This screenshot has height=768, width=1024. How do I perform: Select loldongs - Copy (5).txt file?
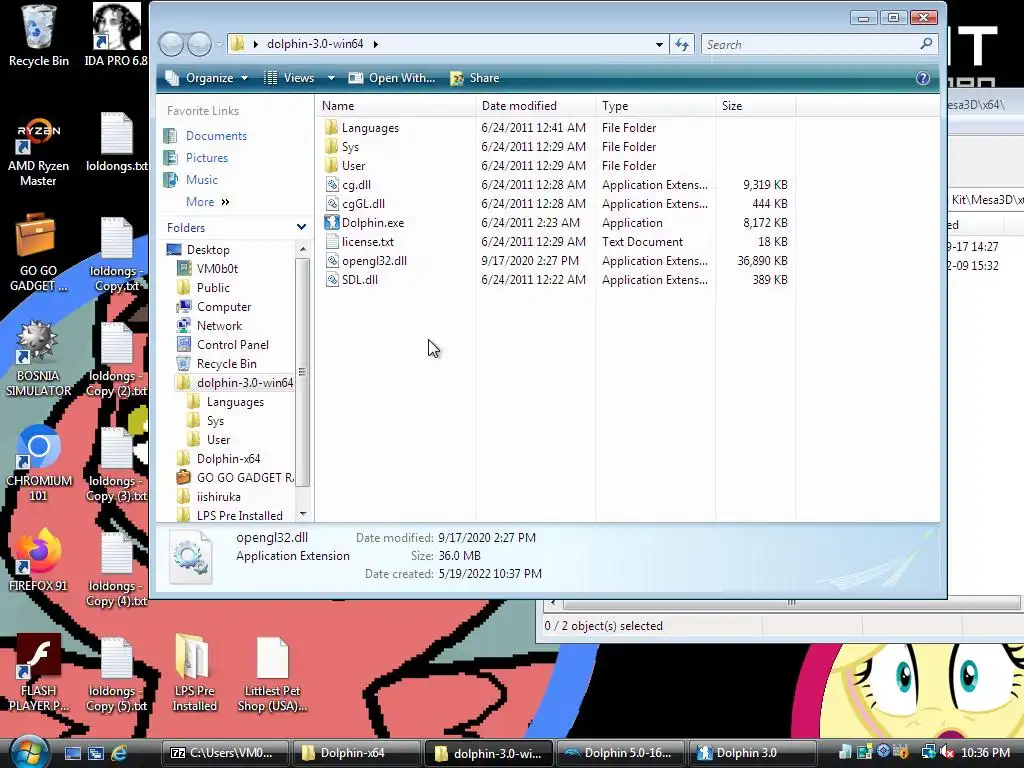point(116,675)
